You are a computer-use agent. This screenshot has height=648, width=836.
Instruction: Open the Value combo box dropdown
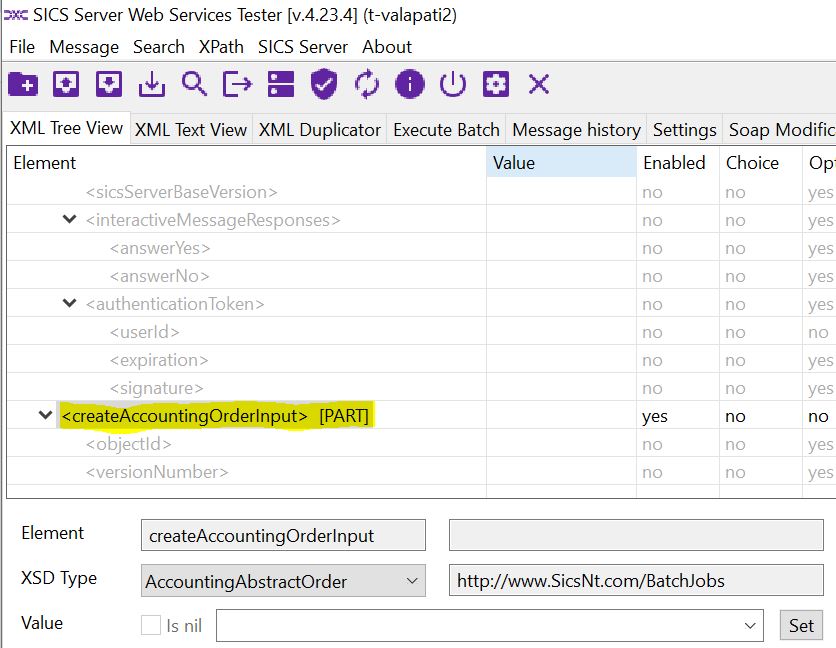click(750, 626)
